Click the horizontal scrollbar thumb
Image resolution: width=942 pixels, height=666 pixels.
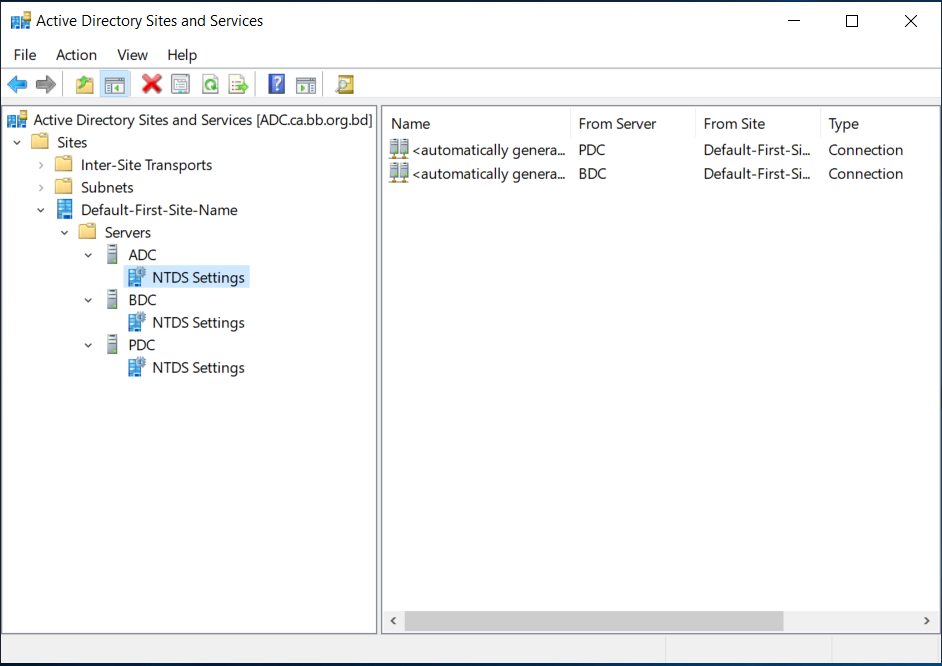(594, 621)
